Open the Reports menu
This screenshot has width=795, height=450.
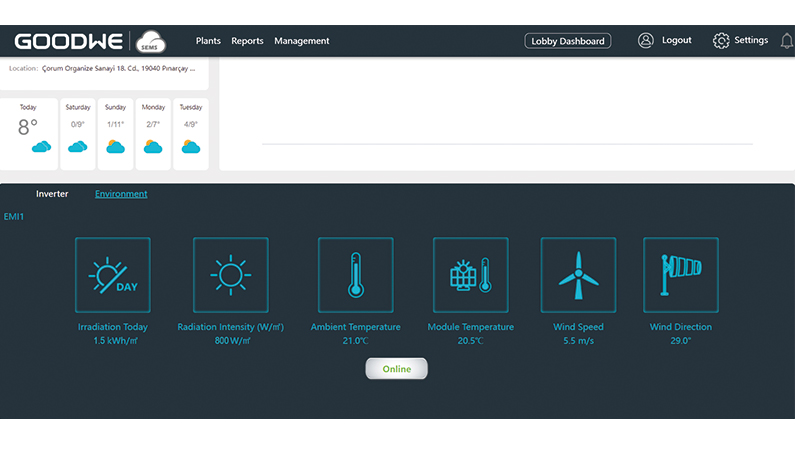click(247, 41)
